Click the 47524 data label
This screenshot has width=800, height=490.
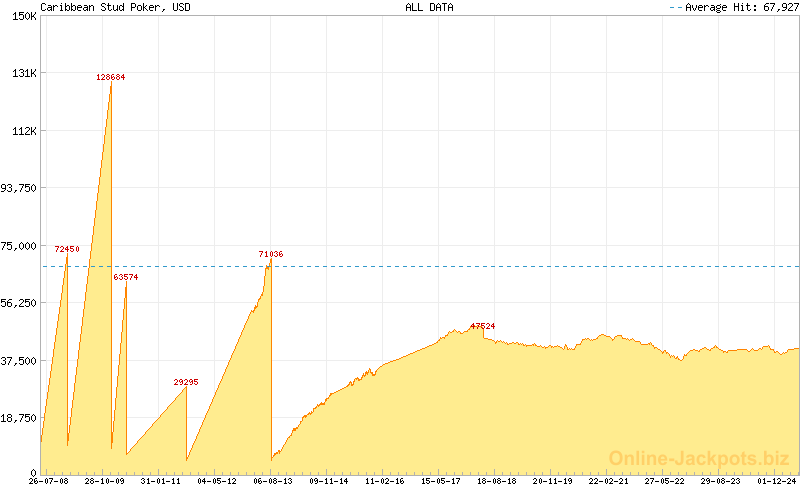[483, 326]
